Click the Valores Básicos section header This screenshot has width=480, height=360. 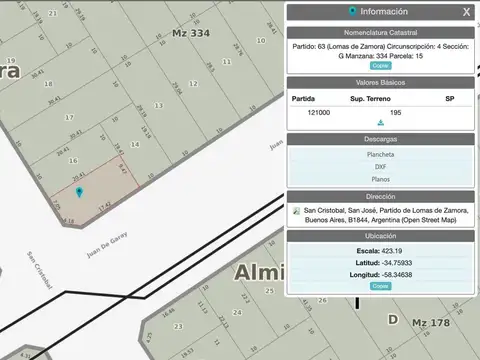pos(380,83)
